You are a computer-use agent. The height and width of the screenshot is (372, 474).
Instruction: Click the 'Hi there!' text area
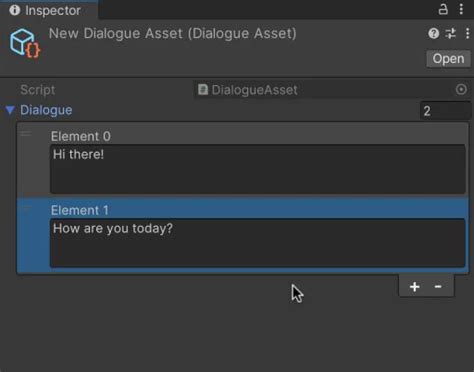[x=258, y=169]
